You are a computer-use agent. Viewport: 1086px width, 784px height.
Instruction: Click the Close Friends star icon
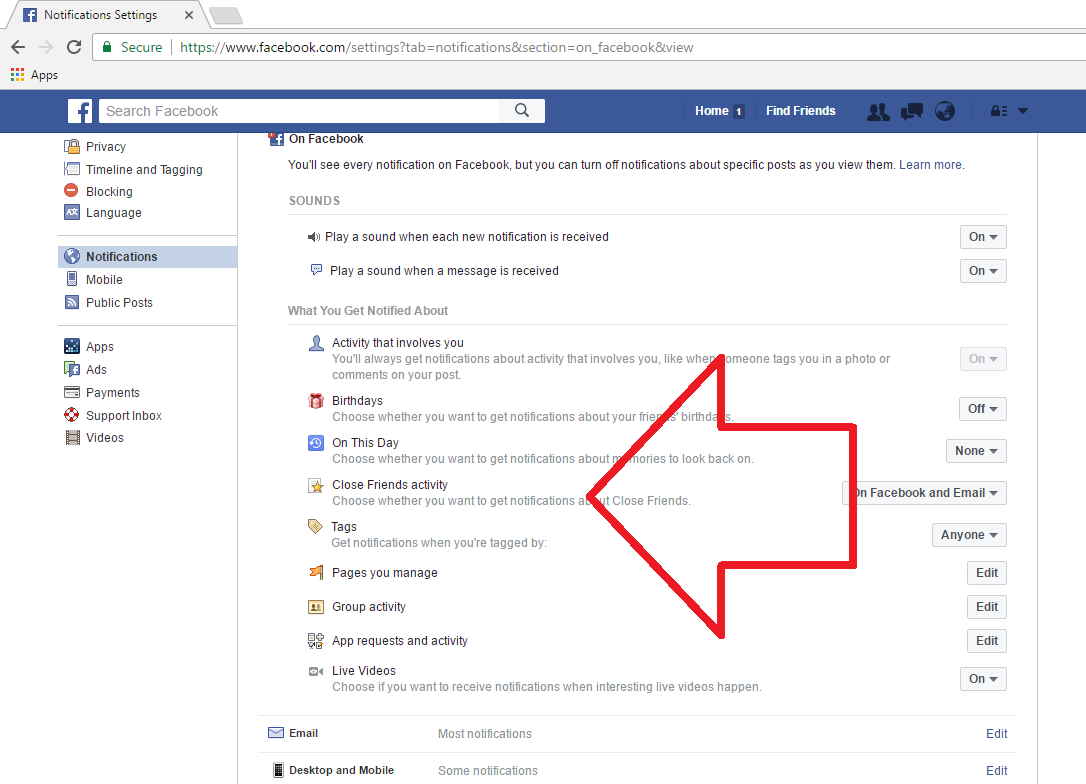click(x=316, y=485)
